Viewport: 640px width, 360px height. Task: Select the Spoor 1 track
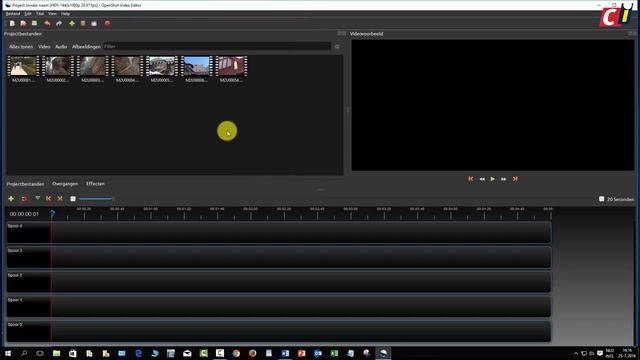click(x=279, y=306)
